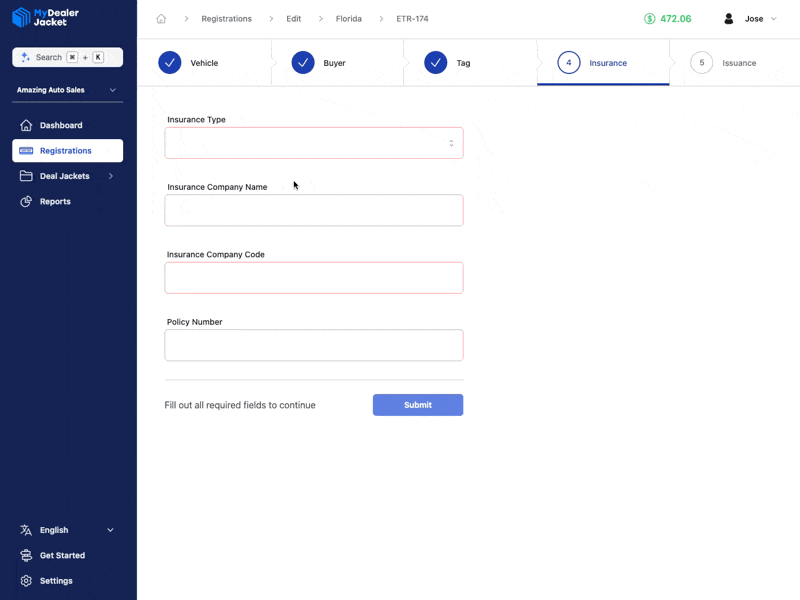The height and width of the screenshot is (600, 800).
Task: Click the Registrations breadcrumb link
Action: [x=226, y=19]
